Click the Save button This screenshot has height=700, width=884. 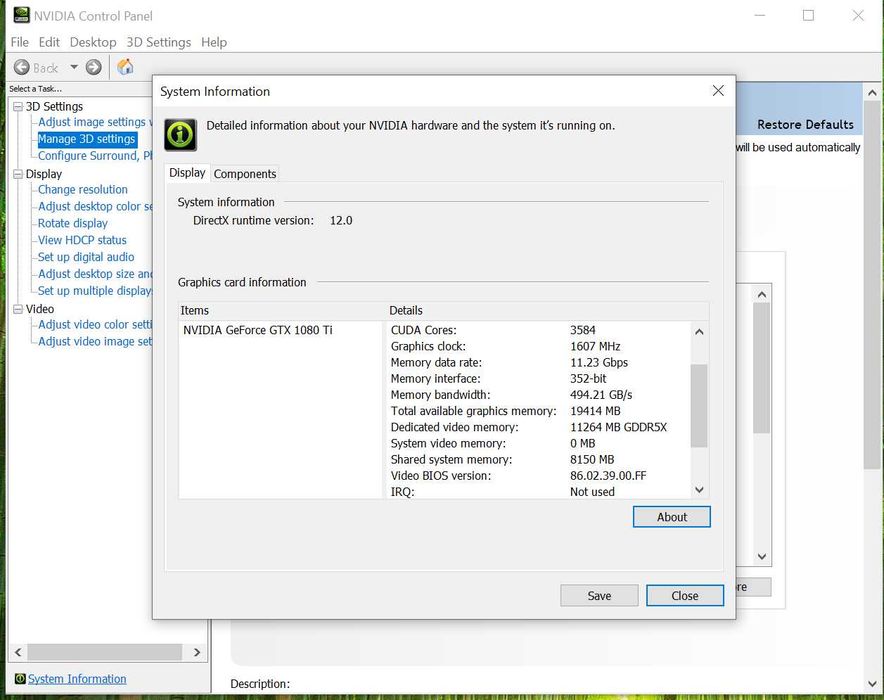tap(599, 596)
